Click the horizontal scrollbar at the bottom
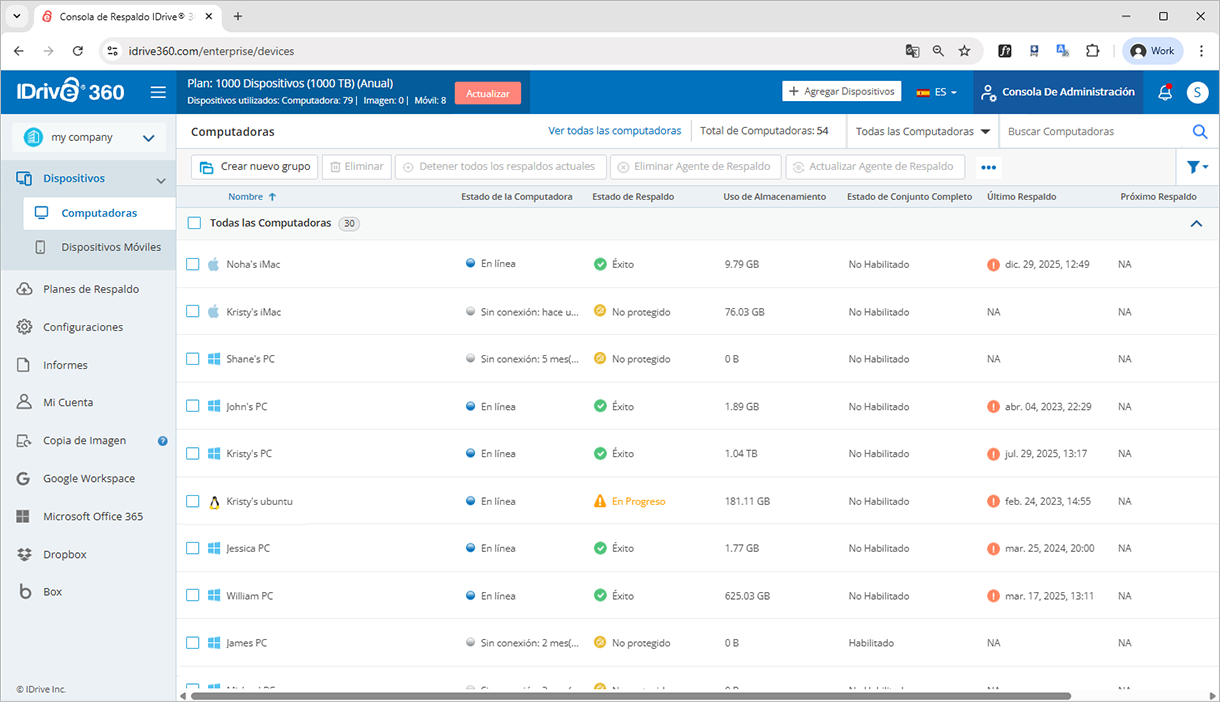 630,695
